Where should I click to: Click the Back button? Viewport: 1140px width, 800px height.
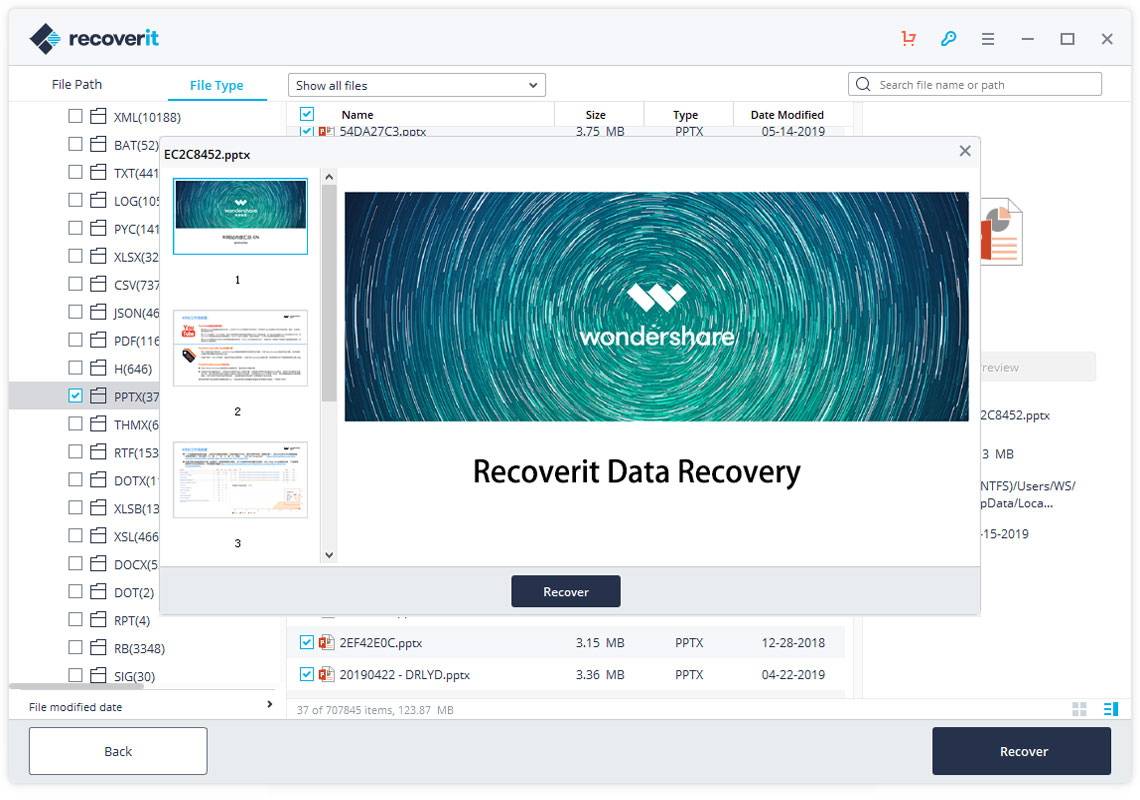(118, 751)
